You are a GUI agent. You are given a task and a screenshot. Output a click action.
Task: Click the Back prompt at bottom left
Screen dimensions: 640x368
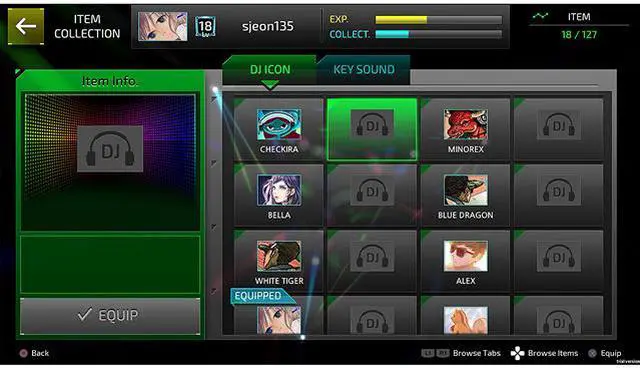tap(35, 353)
